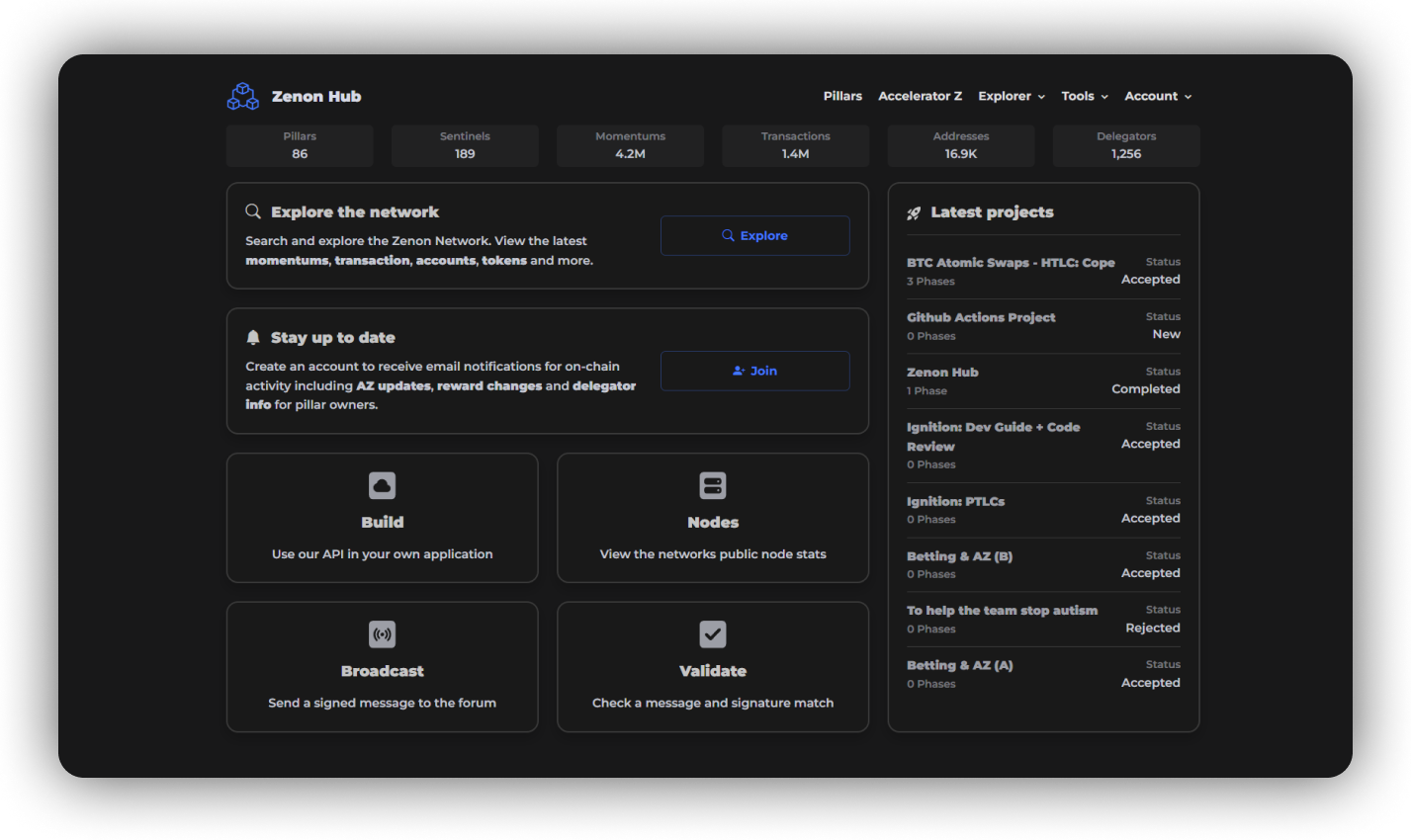
Task: Click the Nodes server icon
Action: point(712,485)
